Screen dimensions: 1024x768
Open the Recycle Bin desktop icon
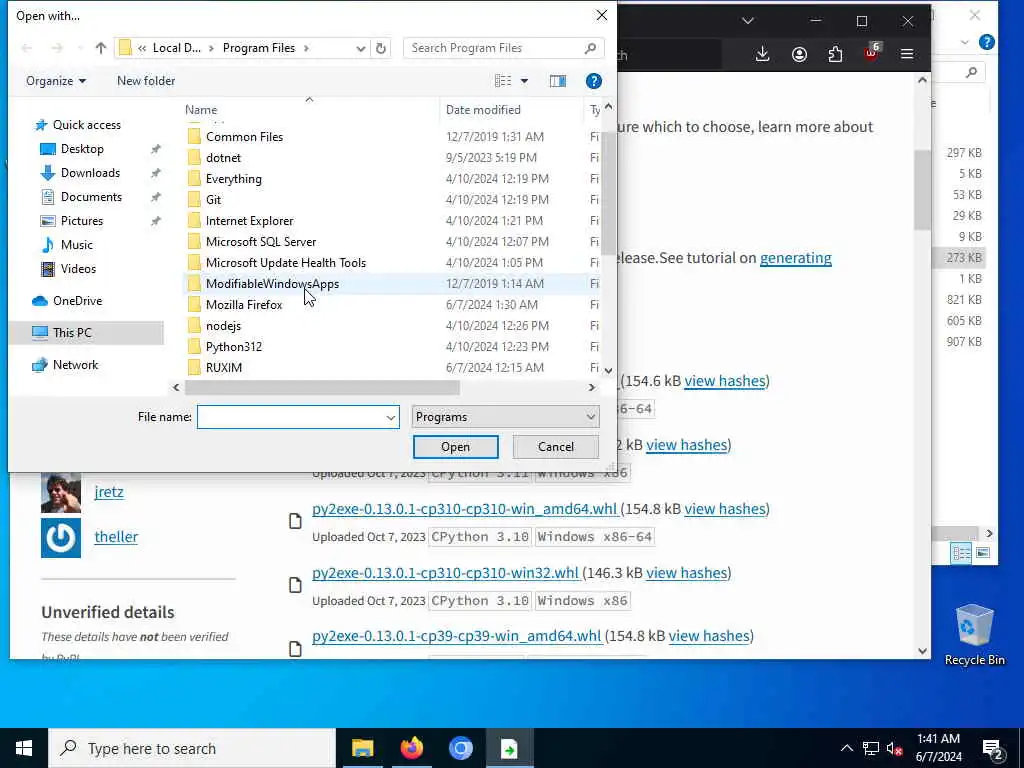pos(974,635)
